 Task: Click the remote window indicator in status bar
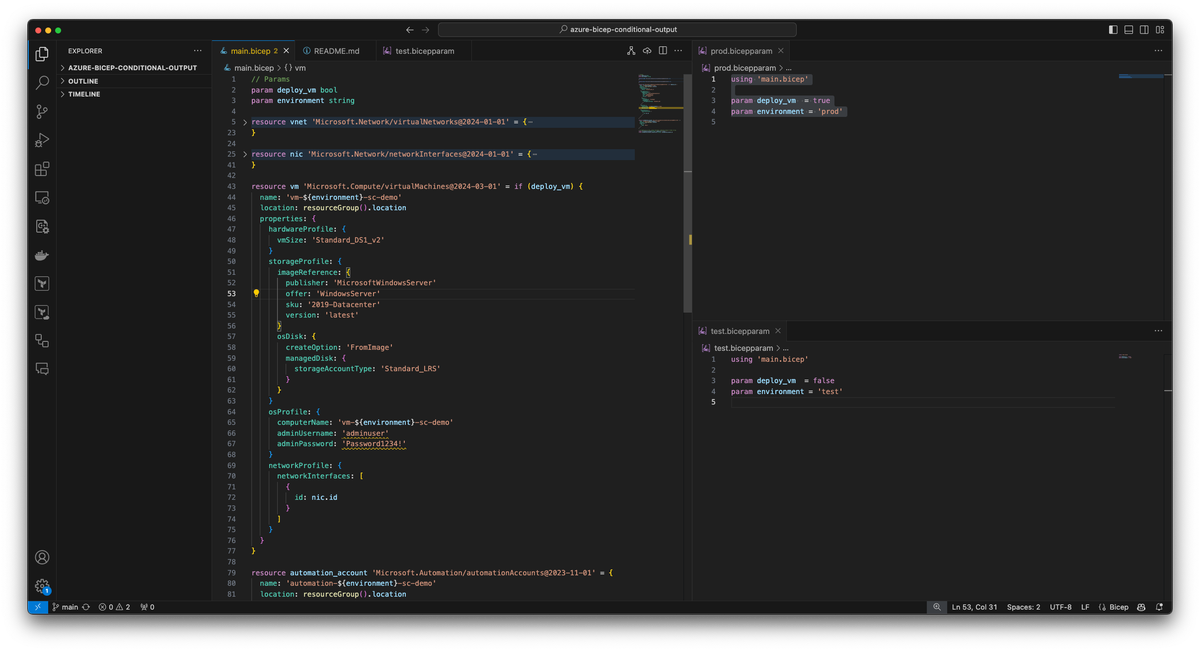[38, 607]
